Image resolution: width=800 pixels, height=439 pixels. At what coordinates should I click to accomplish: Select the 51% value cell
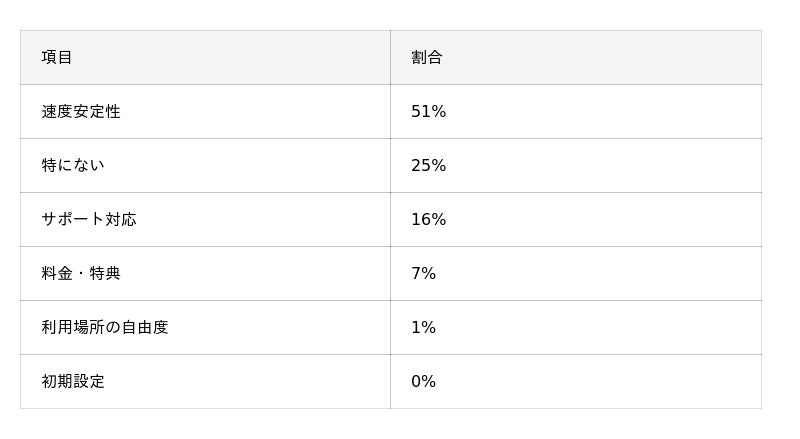(x=428, y=111)
